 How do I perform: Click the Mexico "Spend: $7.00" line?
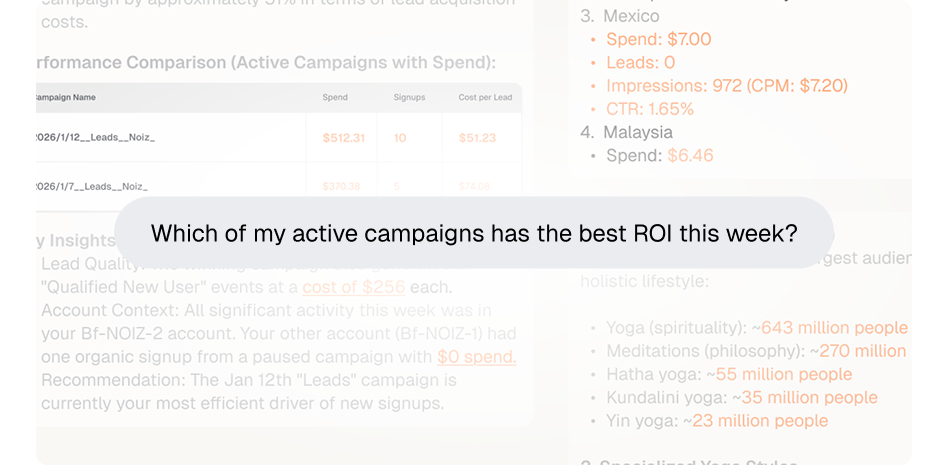[x=658, y=39]
